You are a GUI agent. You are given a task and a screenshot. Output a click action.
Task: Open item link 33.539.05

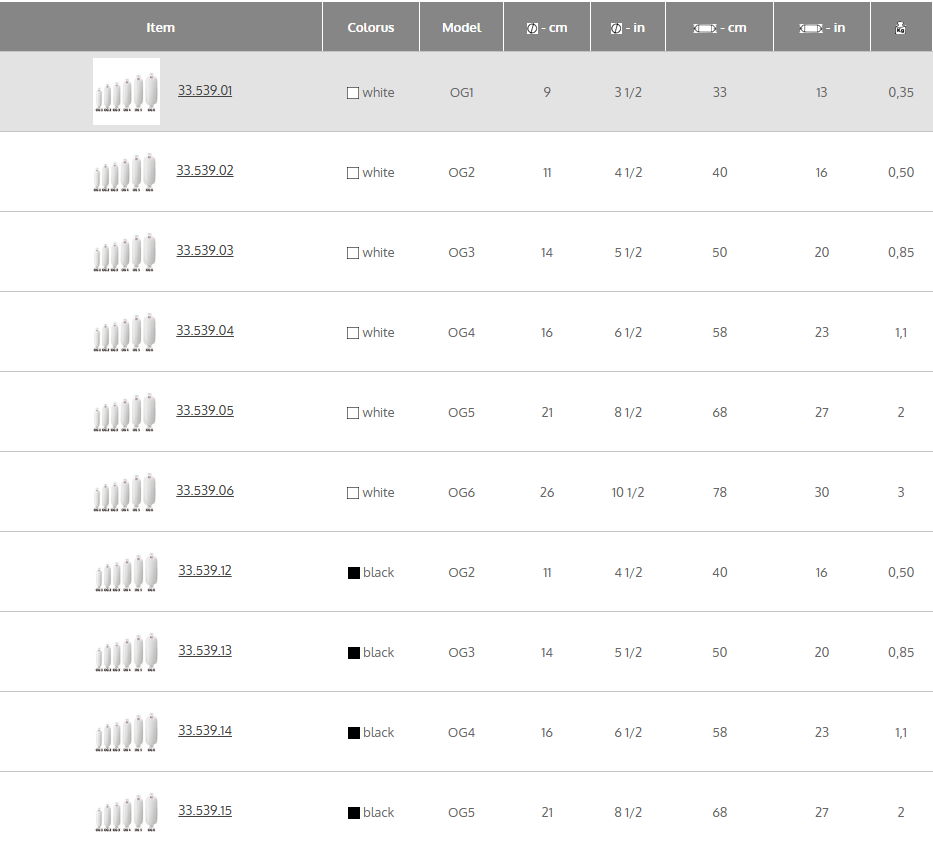(205, 411)
